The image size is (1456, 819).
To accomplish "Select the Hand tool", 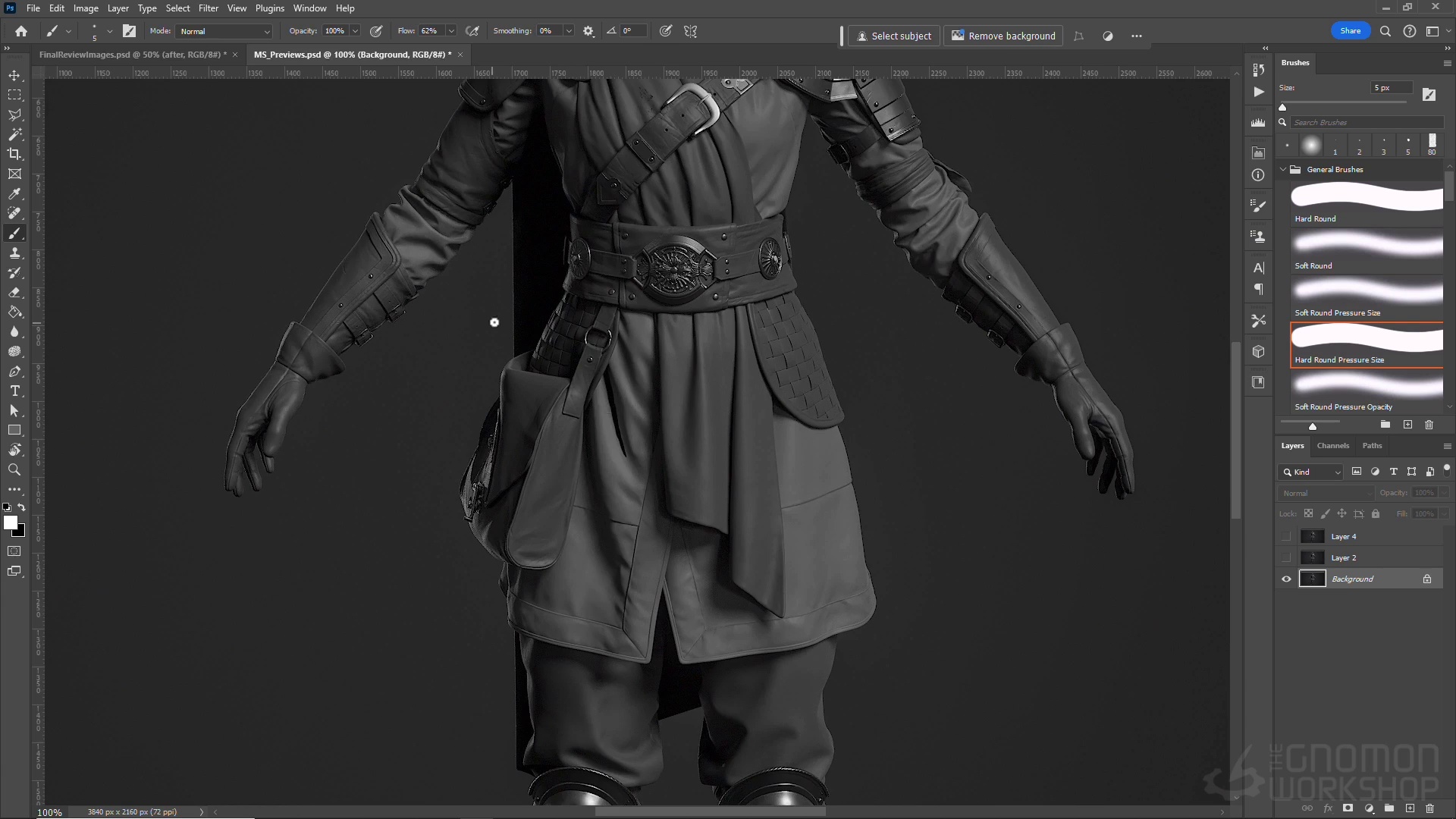I will click(14, 450).
